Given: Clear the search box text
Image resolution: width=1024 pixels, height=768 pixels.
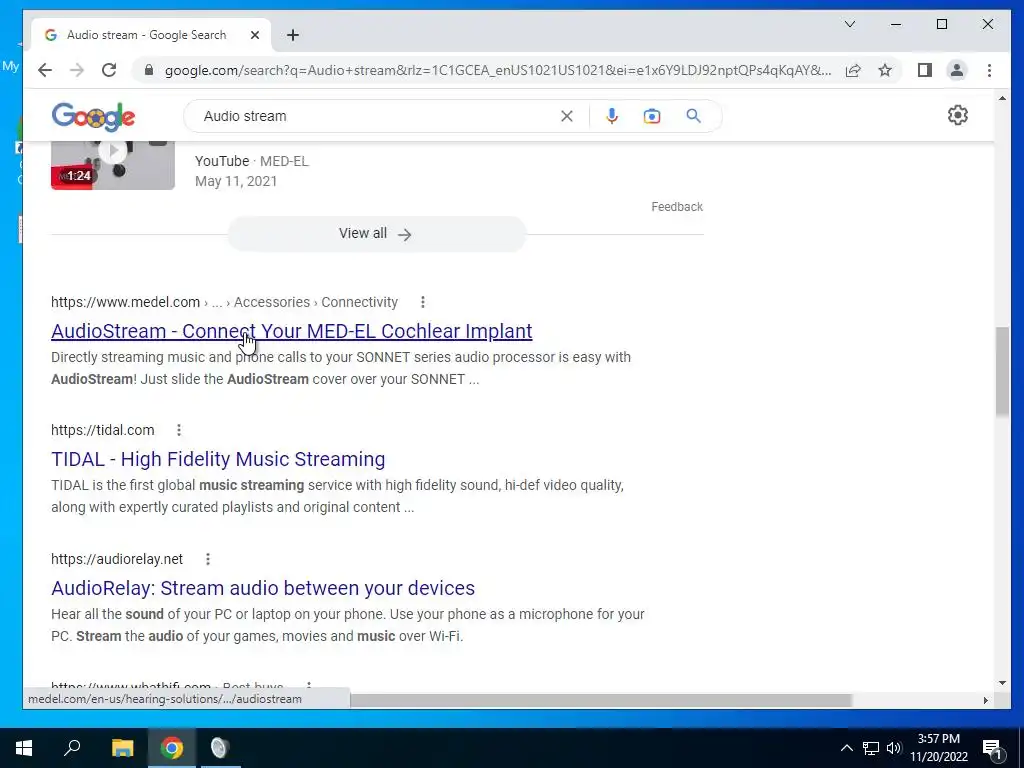Looking at the screenshot, I should click(567, 116).
